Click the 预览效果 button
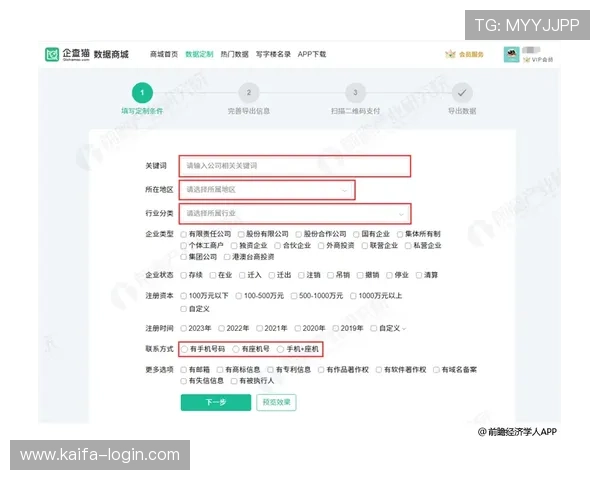The image size is (600, 480). (x=276, y=402)
